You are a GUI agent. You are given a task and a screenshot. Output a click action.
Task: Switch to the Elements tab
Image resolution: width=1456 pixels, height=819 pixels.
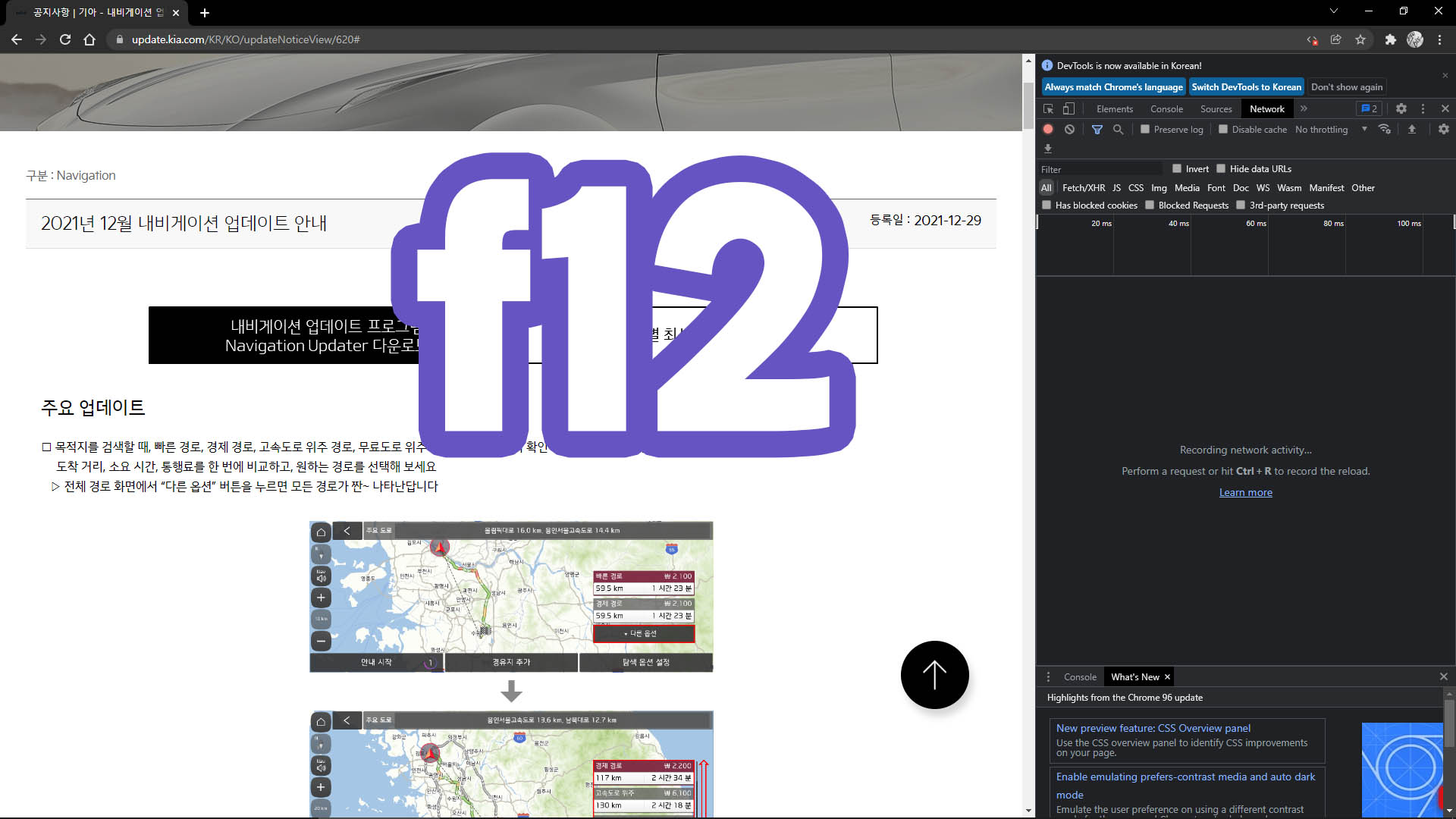pyautogui.click(x=1114, y=109)
